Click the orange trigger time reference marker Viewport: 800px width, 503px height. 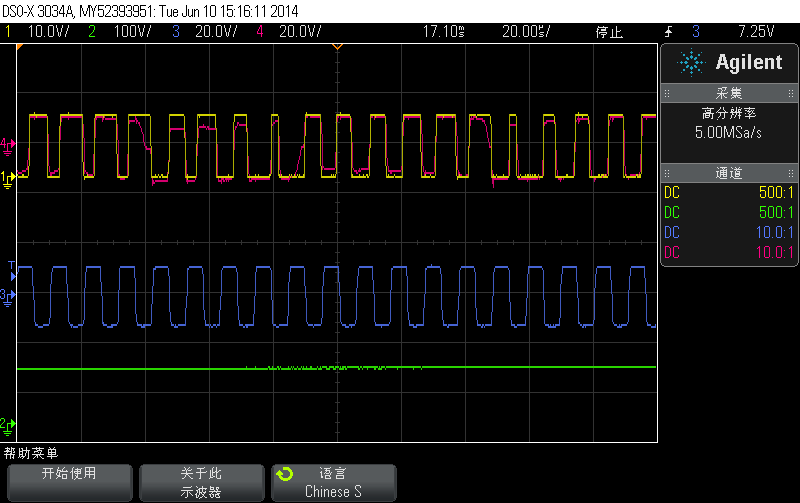pos(337,46)
